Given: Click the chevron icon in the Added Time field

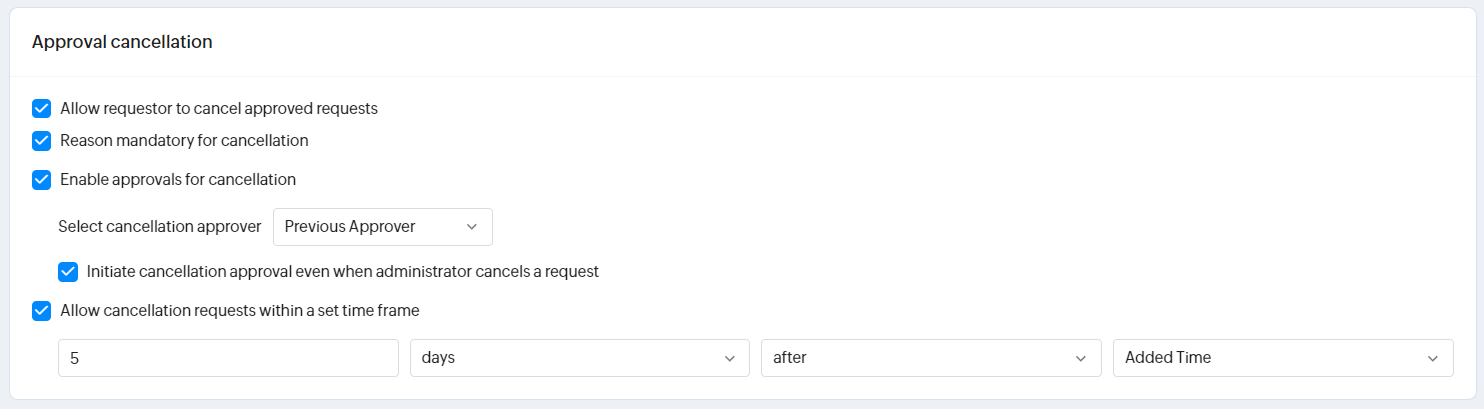Looking at the screenshot, I should 1433,358.
